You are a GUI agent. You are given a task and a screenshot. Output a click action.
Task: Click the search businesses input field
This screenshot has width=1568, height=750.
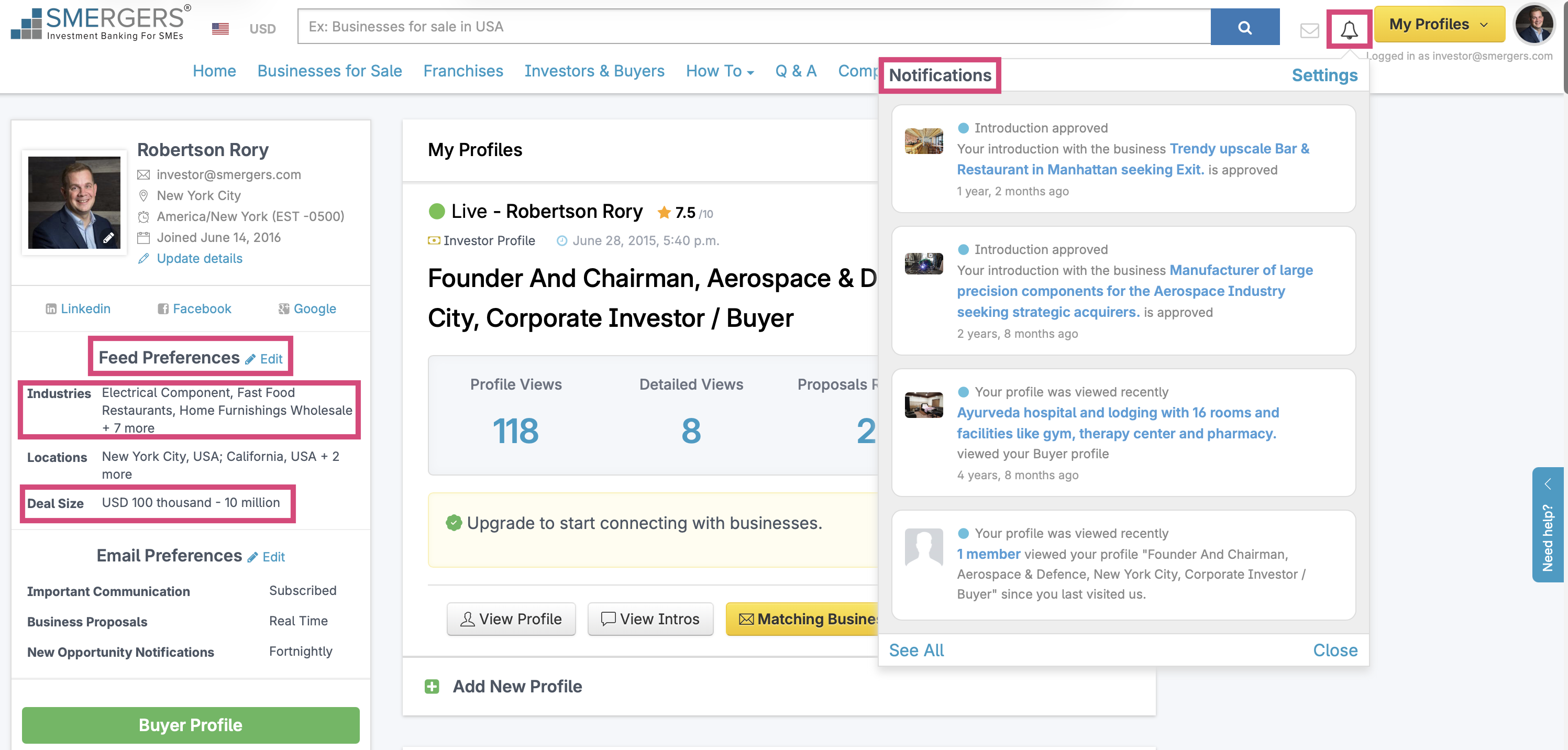(x=753, y=27)
